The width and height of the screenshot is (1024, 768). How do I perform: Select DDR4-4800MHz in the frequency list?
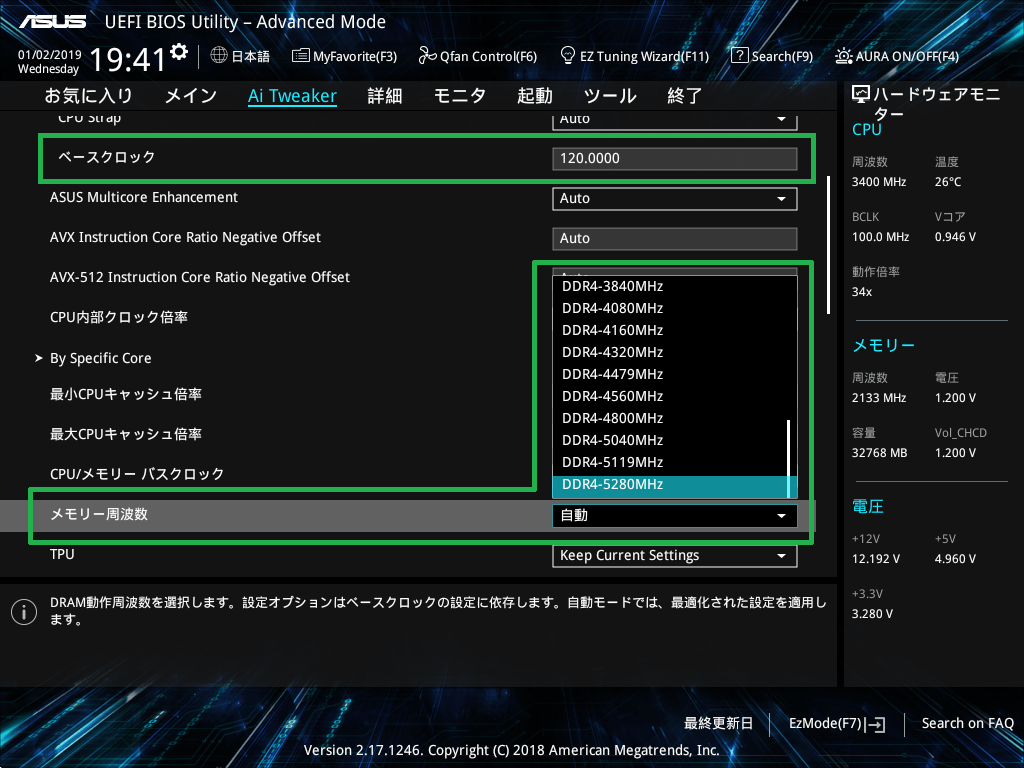pyautogui.click(x=612, y=418)
